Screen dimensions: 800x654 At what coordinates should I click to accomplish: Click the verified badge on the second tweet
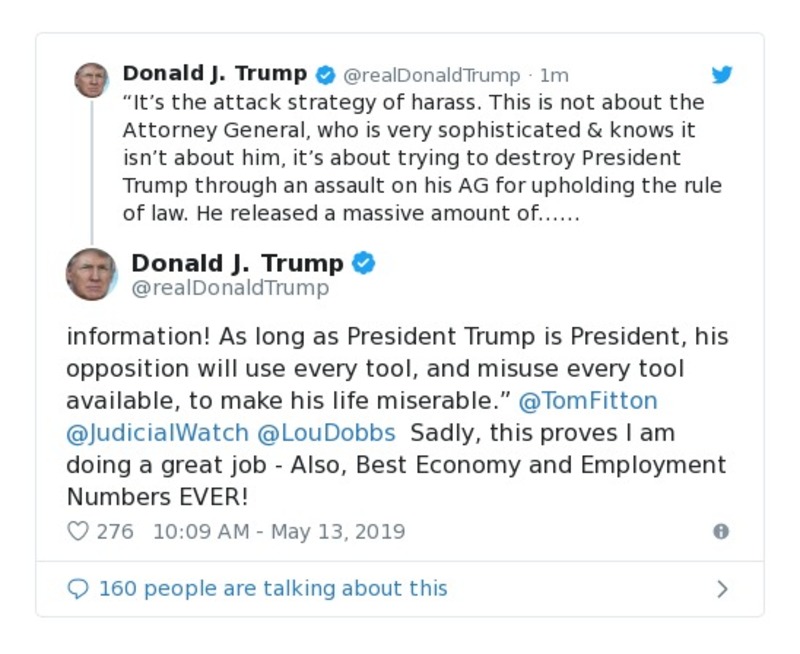pyautogui.click(x=366, y=263)
